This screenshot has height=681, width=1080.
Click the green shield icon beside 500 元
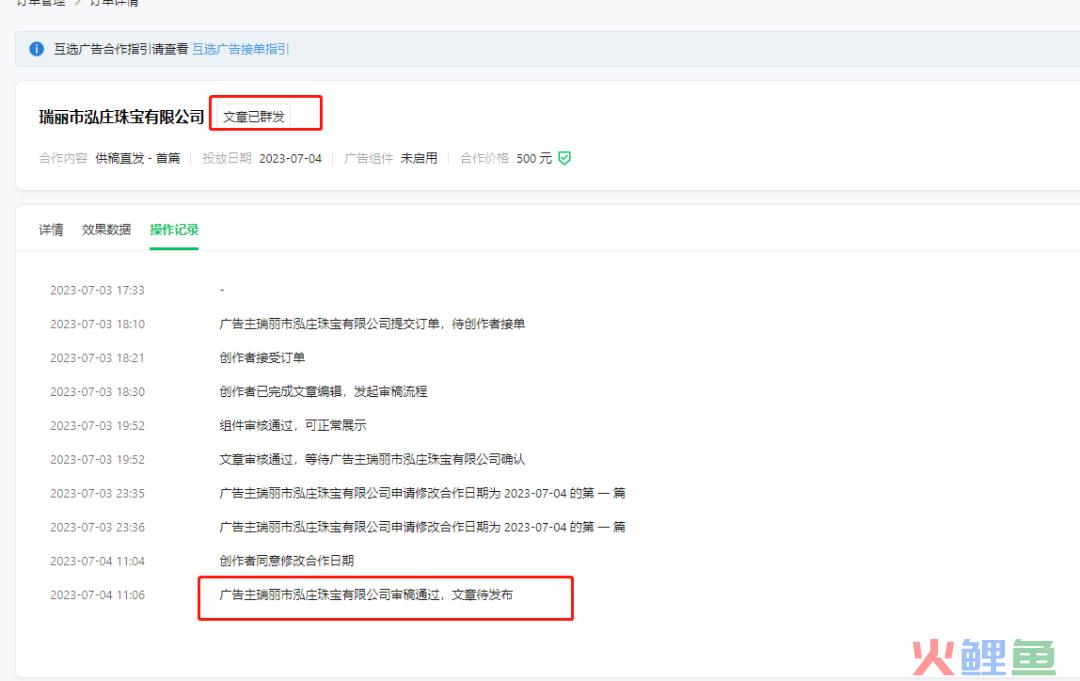coord(564,158)
